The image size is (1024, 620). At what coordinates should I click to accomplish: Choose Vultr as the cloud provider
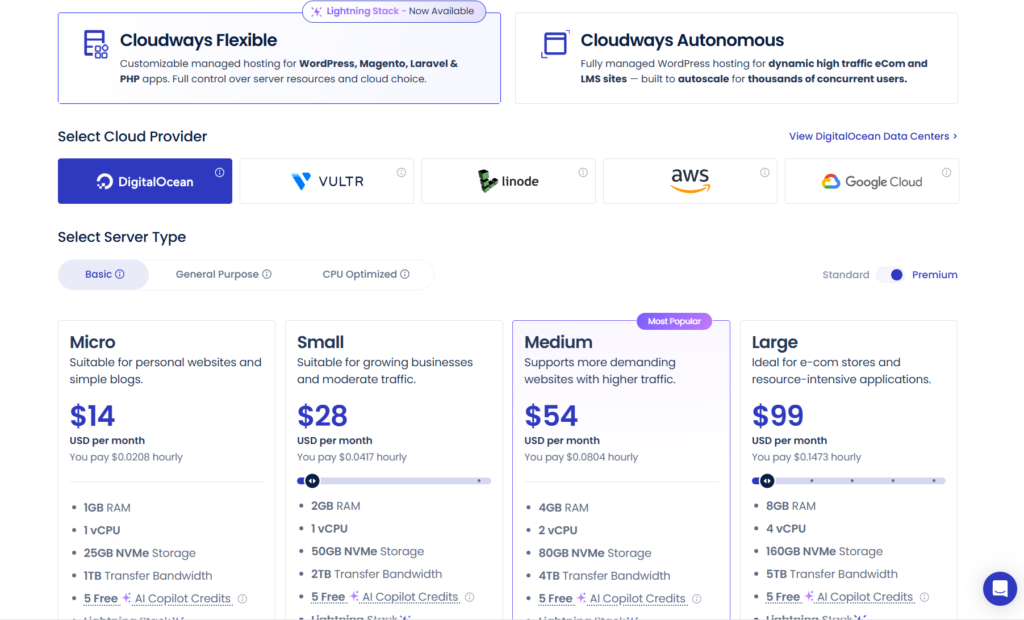[326, 180]
